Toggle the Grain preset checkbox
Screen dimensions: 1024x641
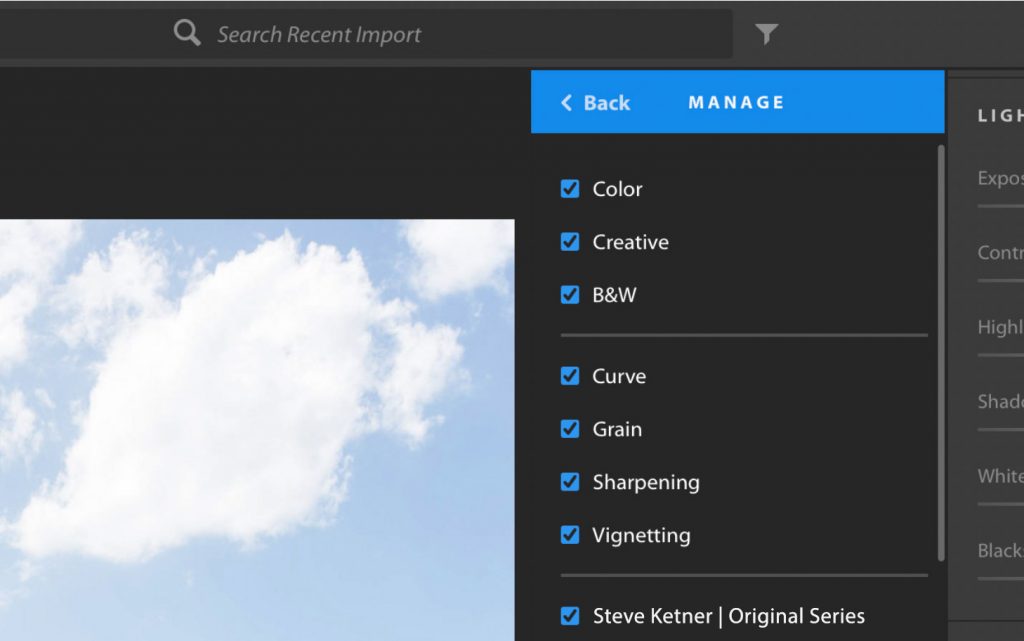tap(570, 429)
